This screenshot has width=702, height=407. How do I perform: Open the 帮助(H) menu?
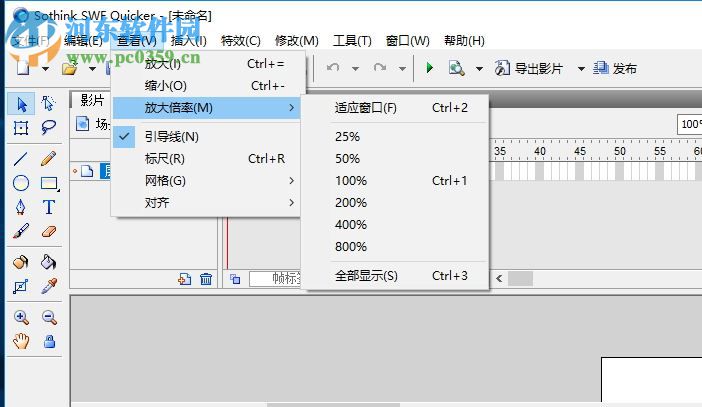coord(464,41)
